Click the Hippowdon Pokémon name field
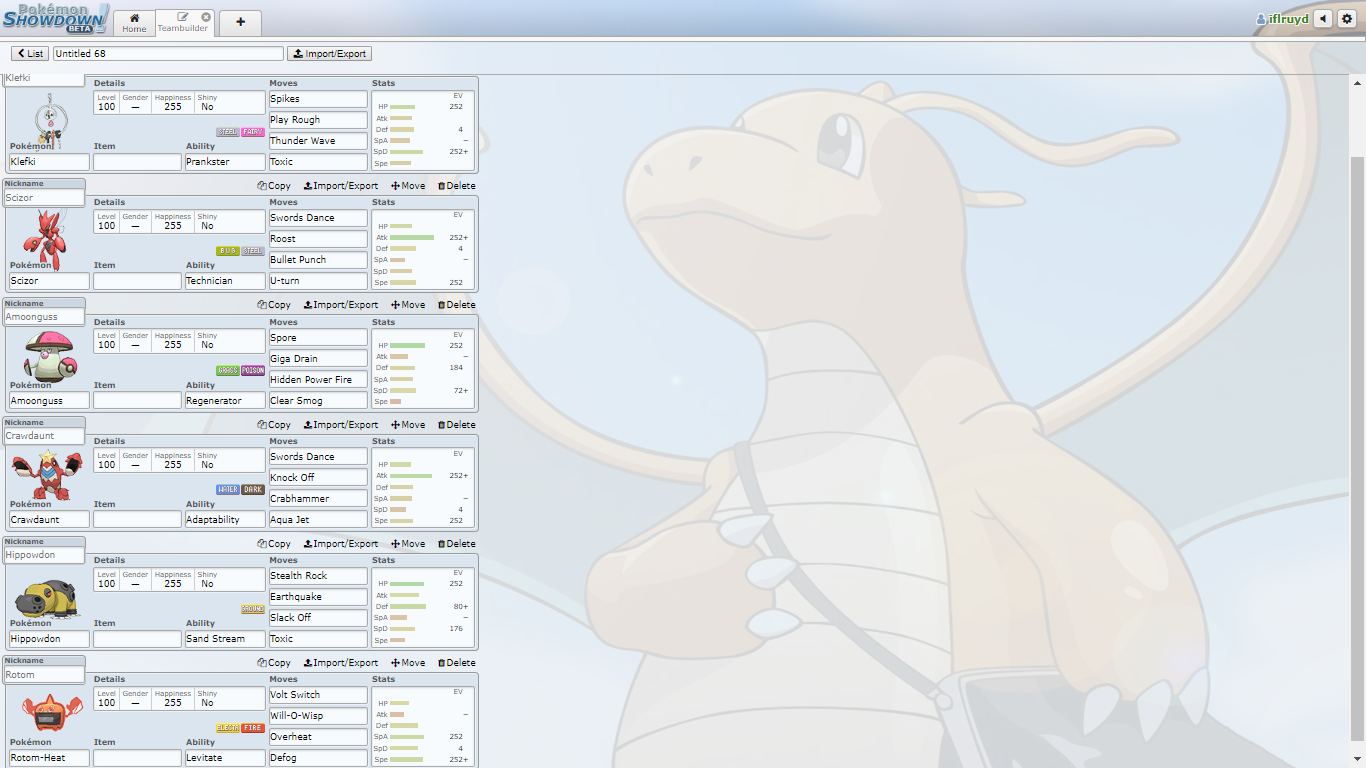 pyautogui.click(x=49, y=639)
